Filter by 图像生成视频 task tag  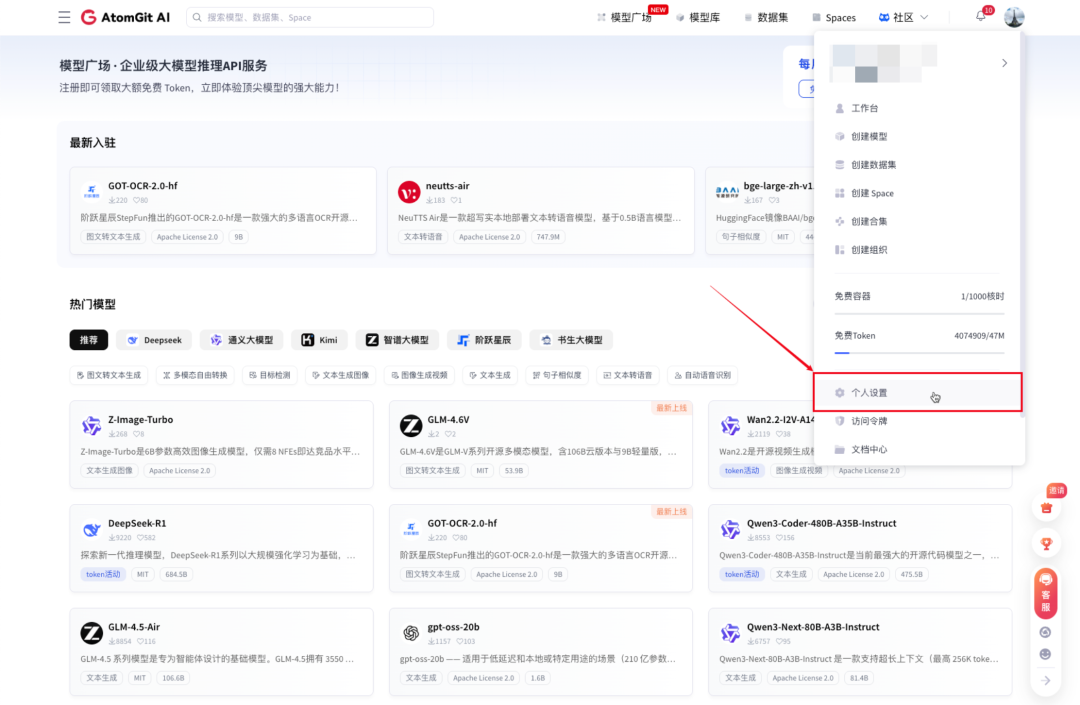pyautogui.click(x=419, y=375)
